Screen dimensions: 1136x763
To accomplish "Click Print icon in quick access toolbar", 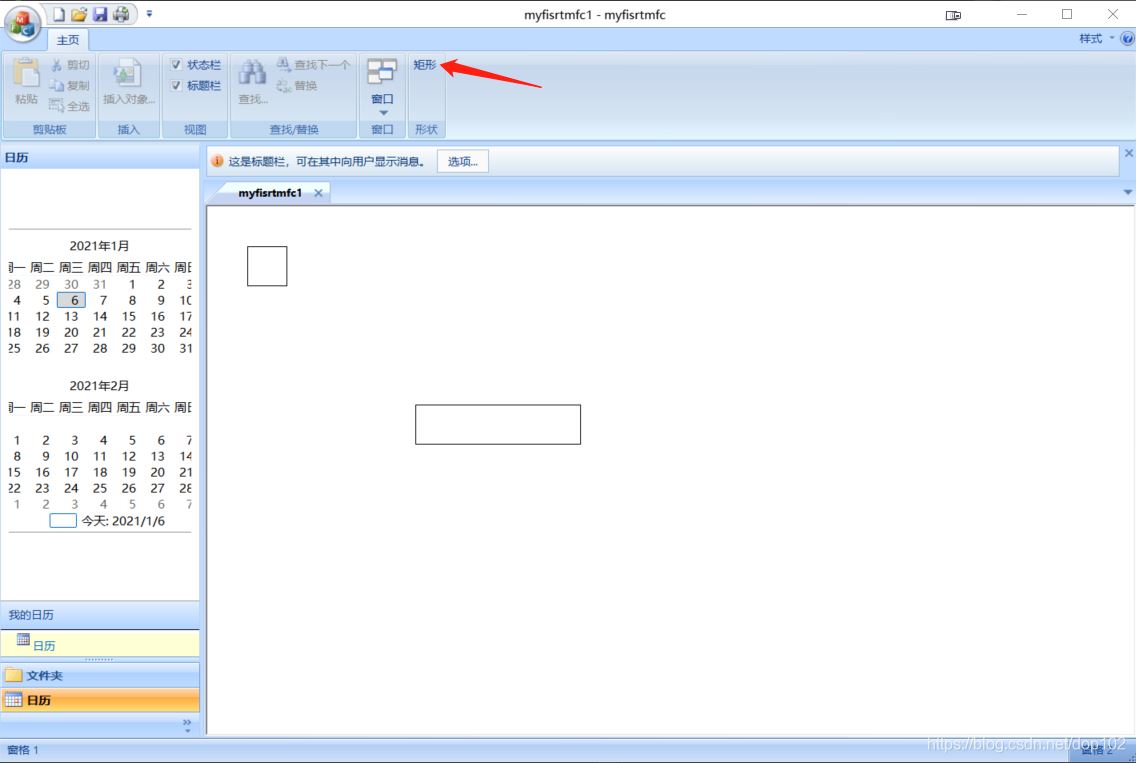I will point(121,14).
